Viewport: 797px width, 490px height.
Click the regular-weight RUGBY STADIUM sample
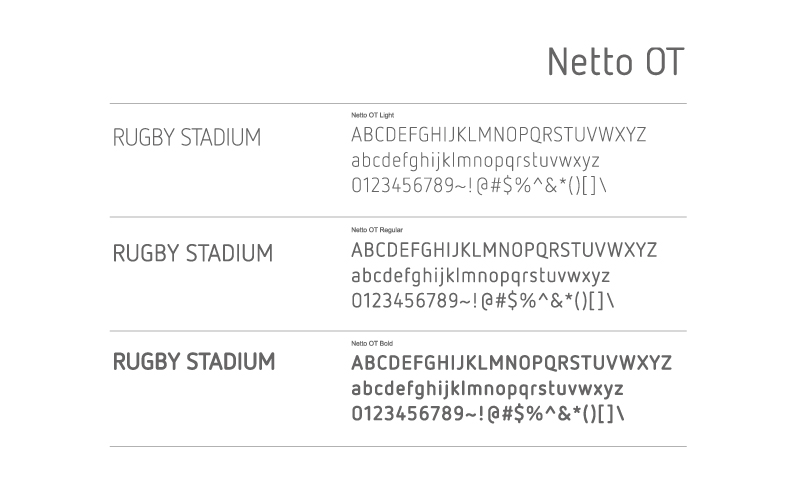coord(193,253)
